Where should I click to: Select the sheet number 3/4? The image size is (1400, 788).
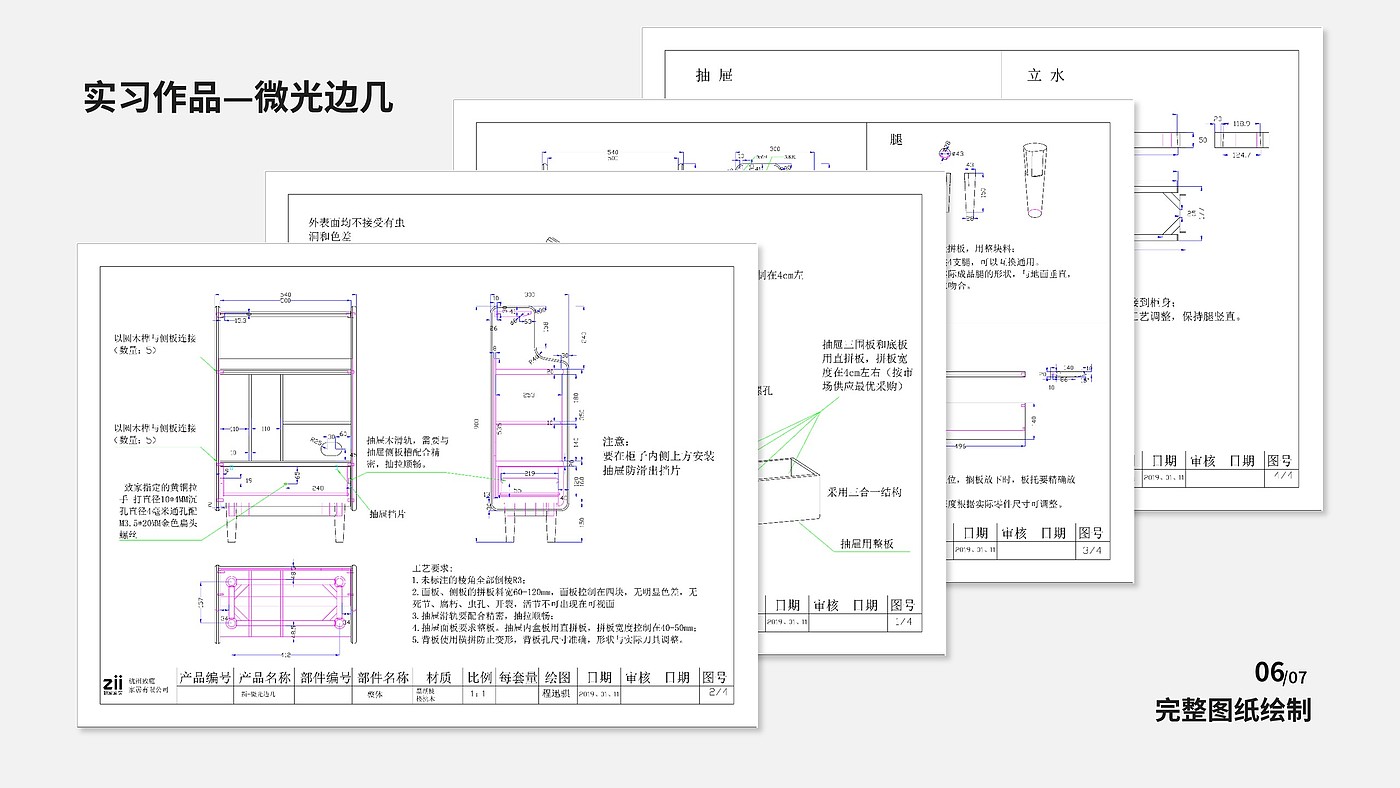pos(1092,550)
